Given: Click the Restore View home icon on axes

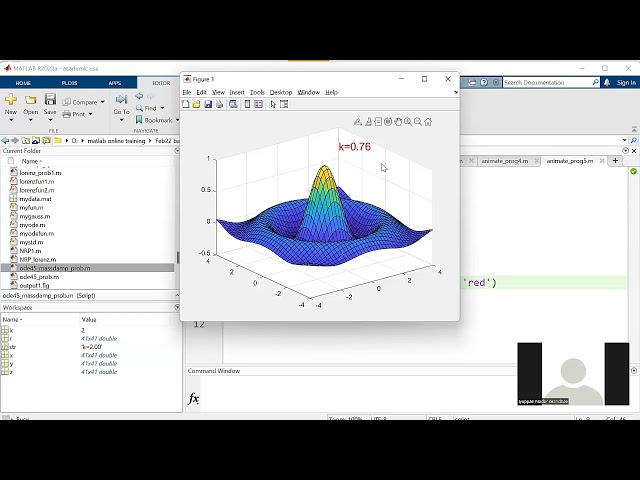Looking at the screenshot, I should click(x=428, y=122).
